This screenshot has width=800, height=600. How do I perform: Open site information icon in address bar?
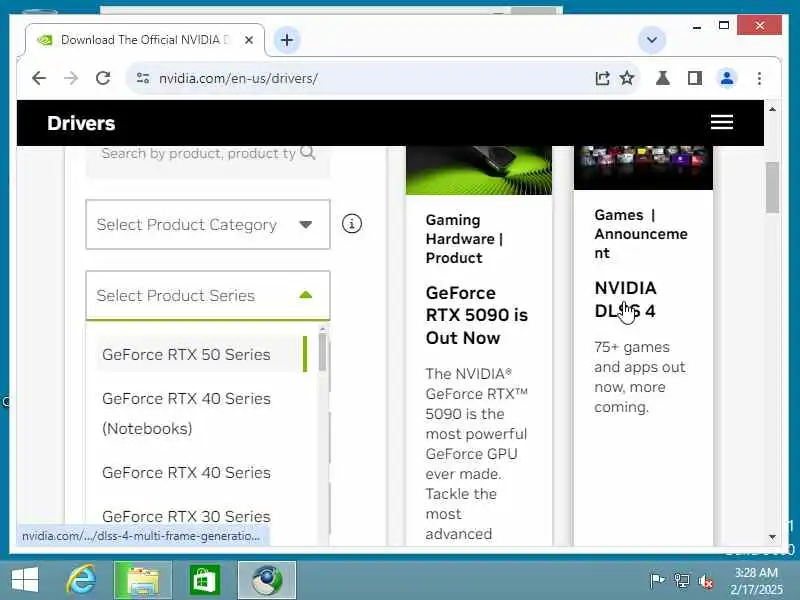[143, 78]
